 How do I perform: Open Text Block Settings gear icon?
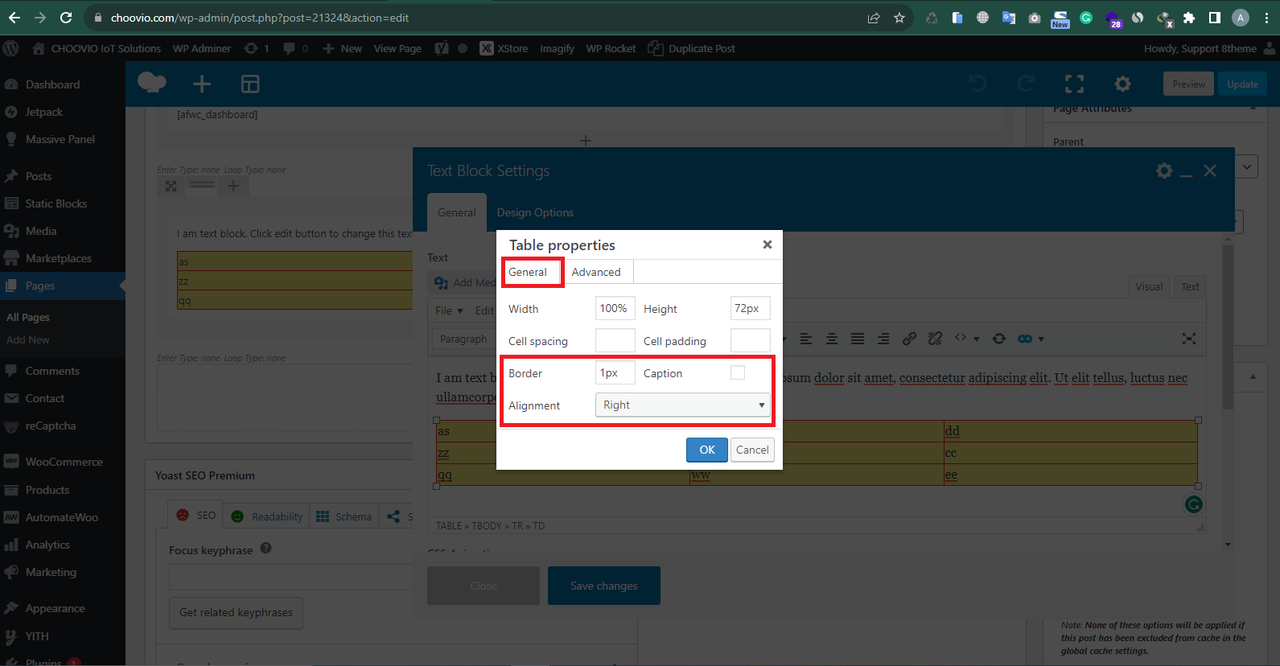[x=1163, y=171]
